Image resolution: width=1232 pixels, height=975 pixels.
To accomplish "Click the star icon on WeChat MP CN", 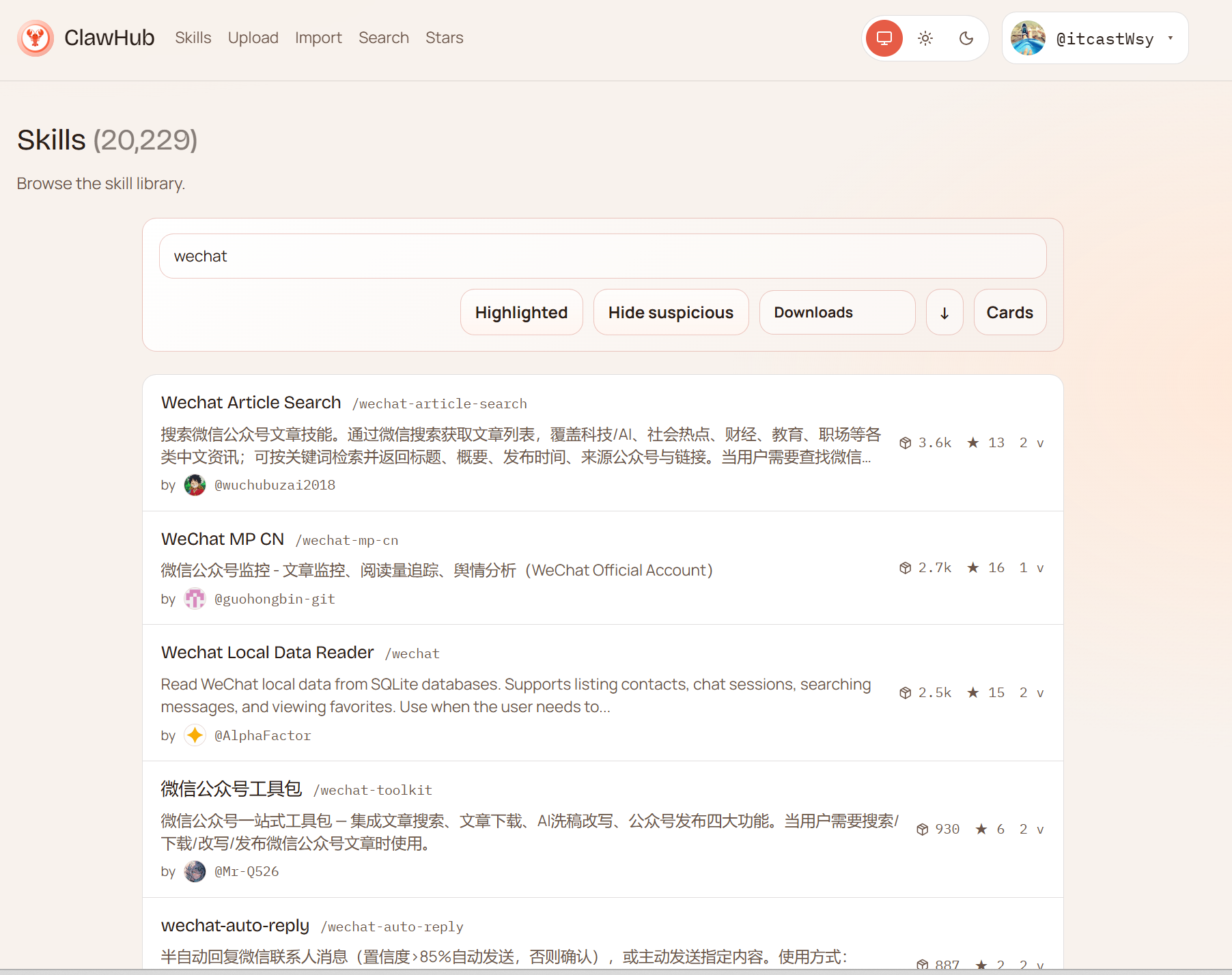I will (x=973, y=568).
